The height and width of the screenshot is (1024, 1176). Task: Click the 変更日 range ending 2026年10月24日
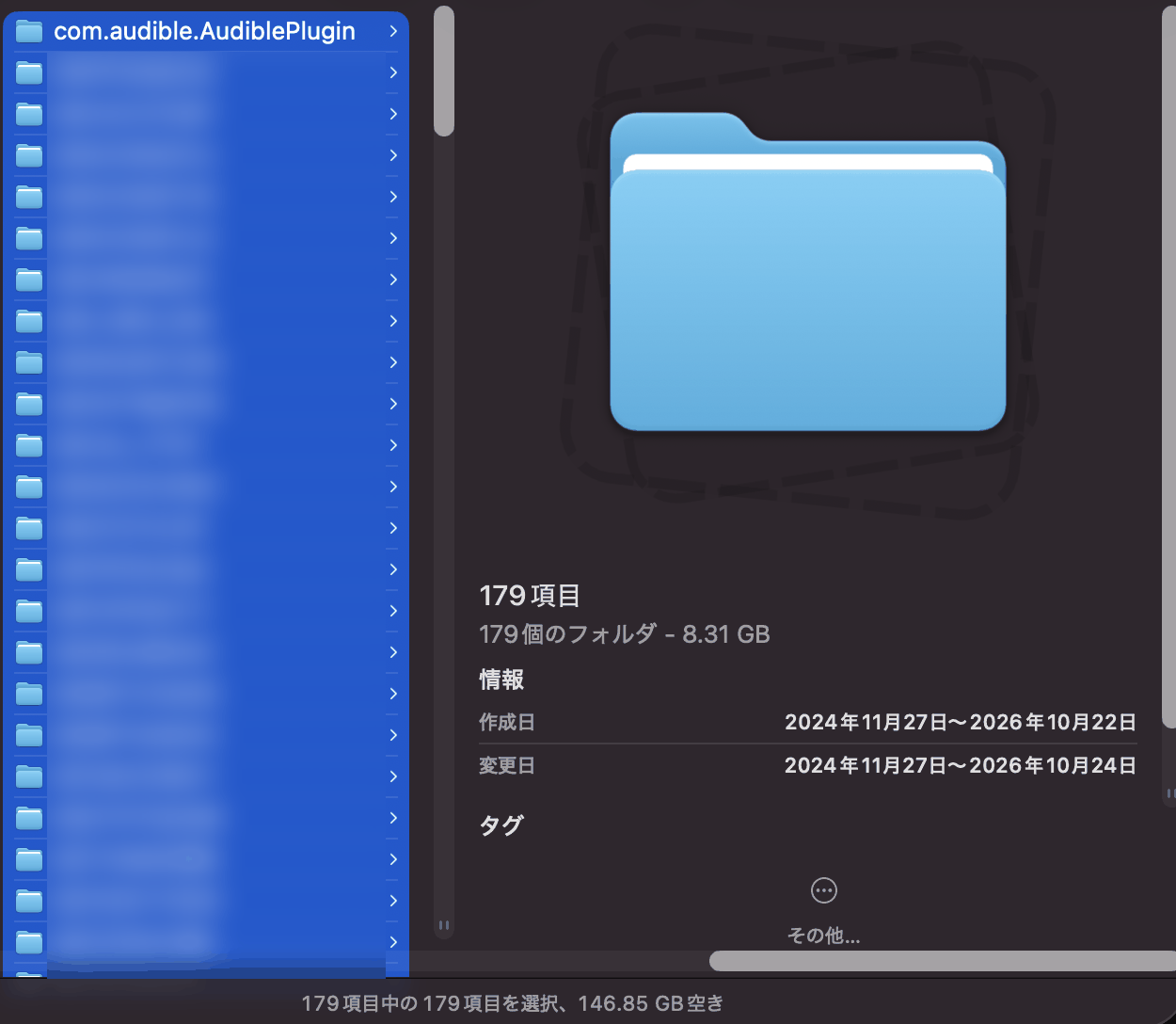(961, 765)
